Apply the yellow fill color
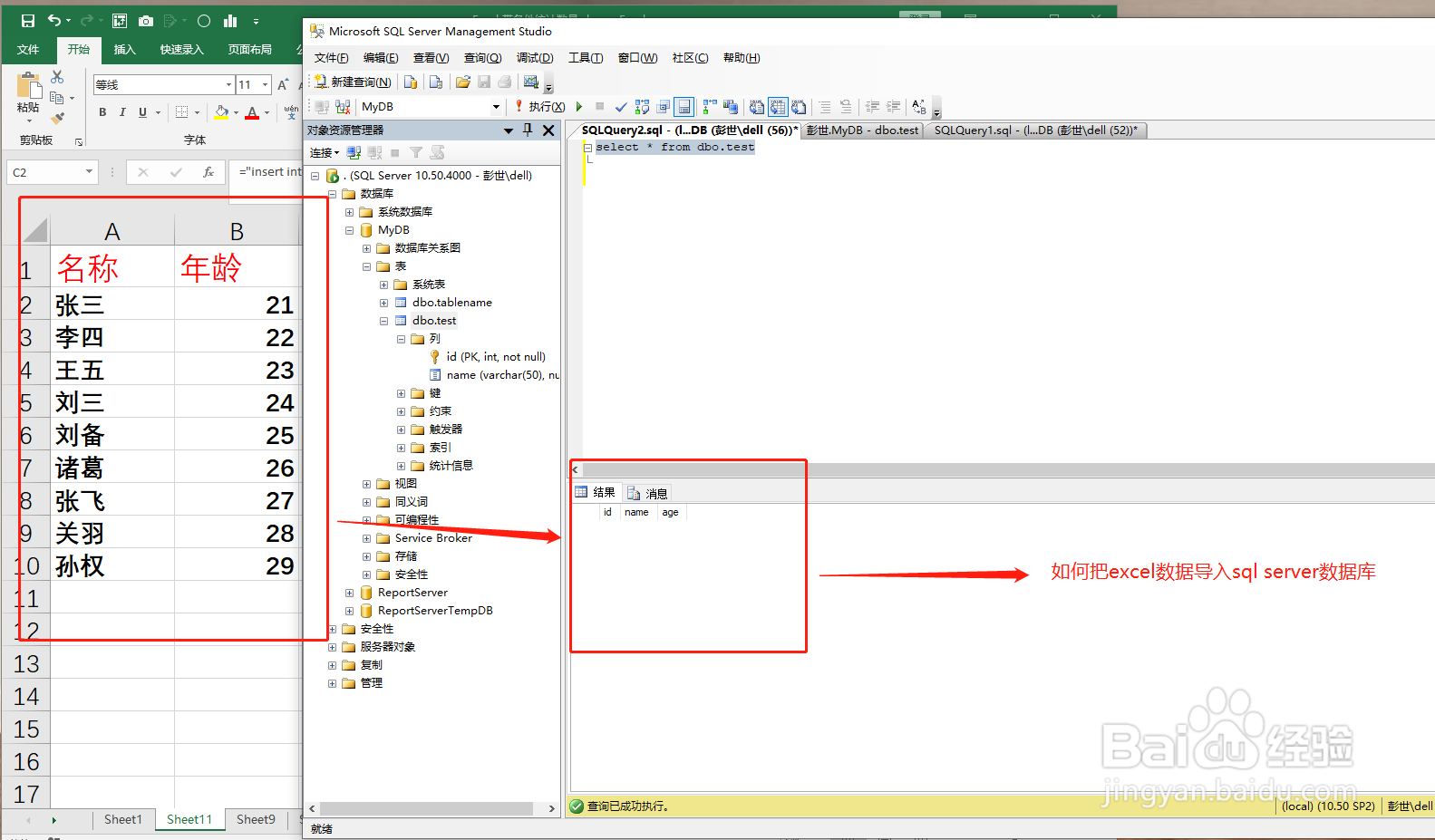Screen dimensions: 1435x840 click(221, 112)
